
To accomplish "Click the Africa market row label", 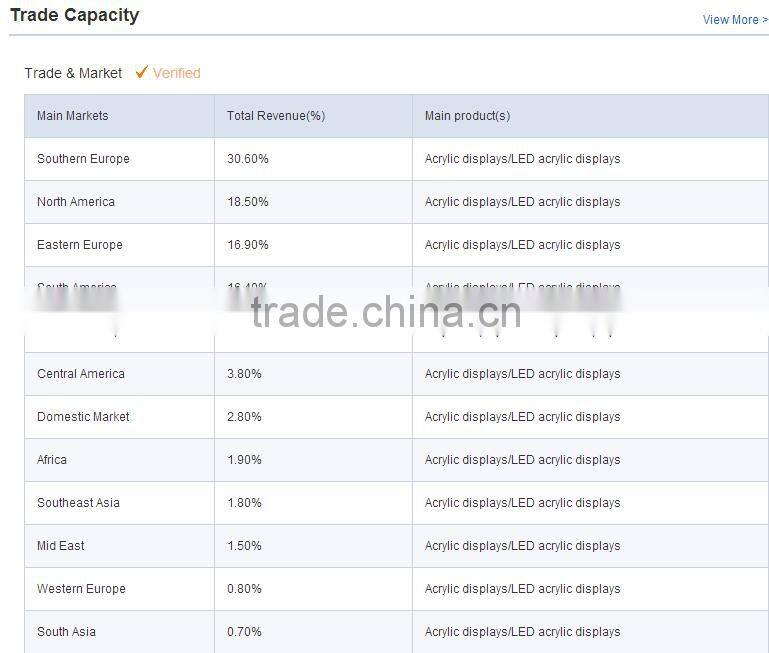I will [x=52, y=460].
